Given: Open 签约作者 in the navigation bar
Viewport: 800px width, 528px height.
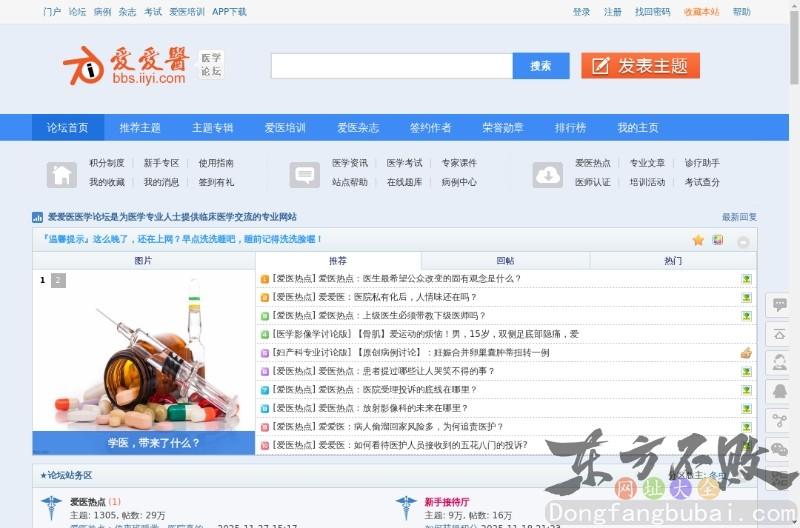Looking at the screenshot, I should pos(431,128).
